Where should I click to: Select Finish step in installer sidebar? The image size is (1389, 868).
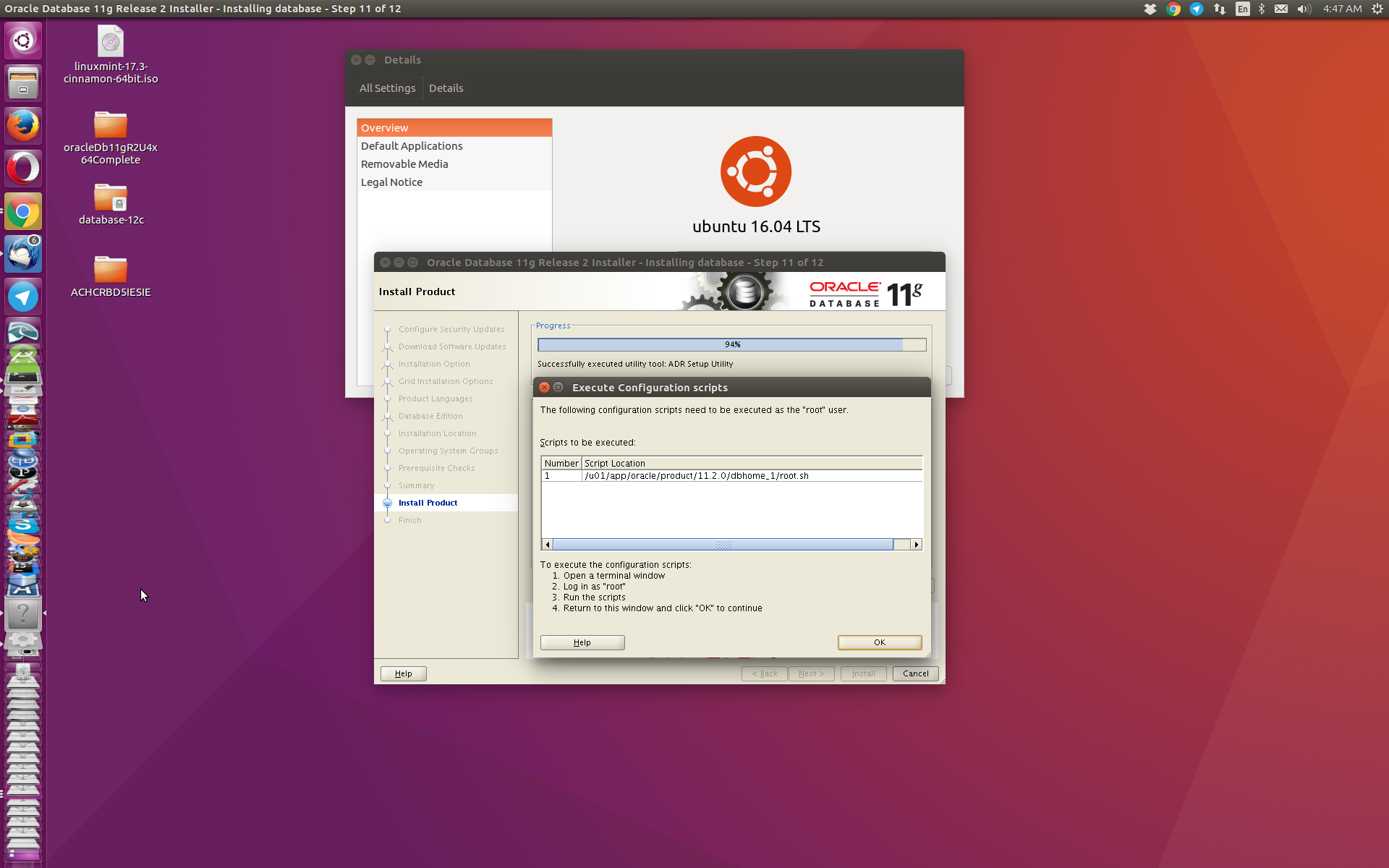coord(410,520)
